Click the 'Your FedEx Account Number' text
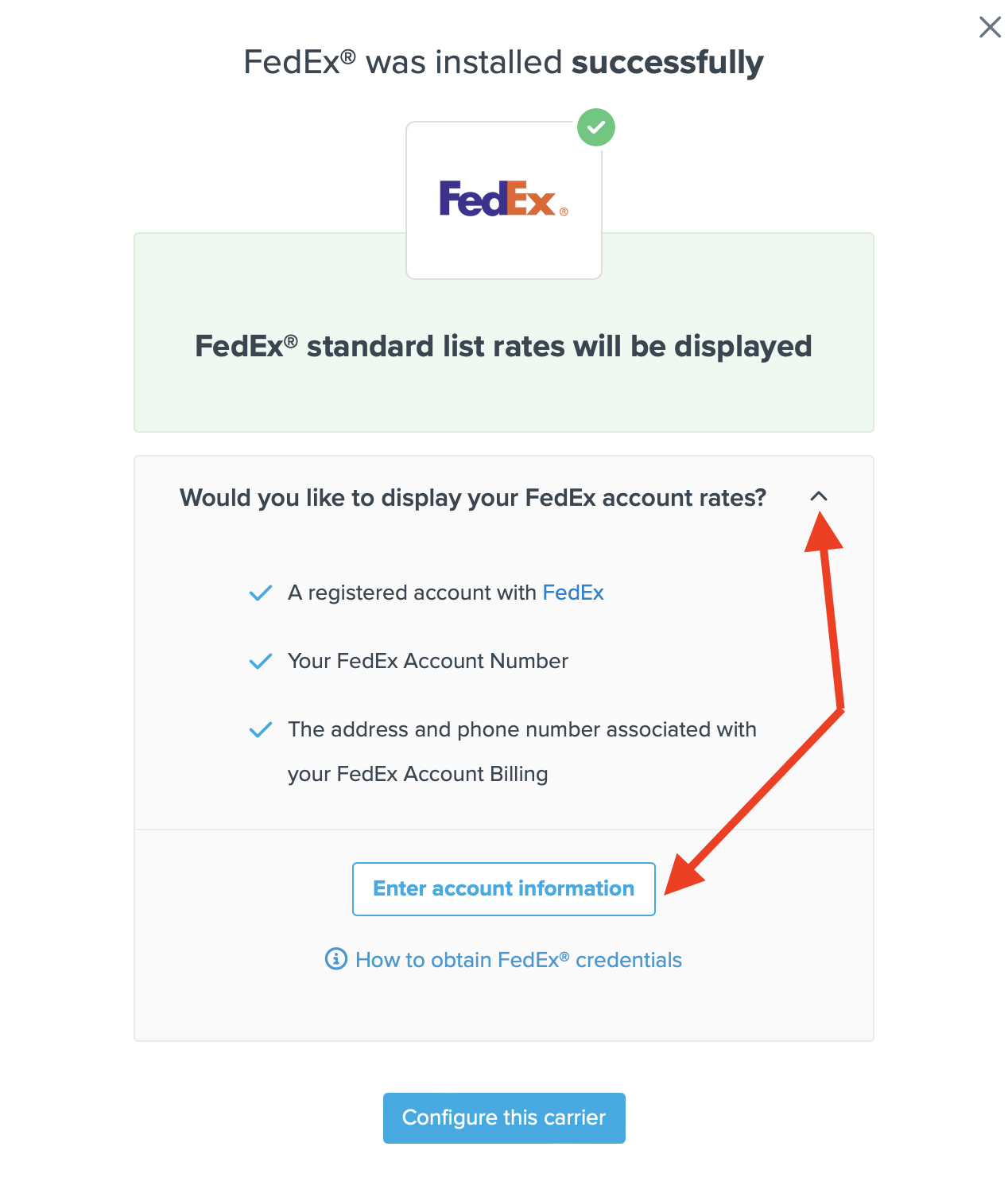Image resolution: width=1008 pixels, height=1193 pixels. (428, 661)
